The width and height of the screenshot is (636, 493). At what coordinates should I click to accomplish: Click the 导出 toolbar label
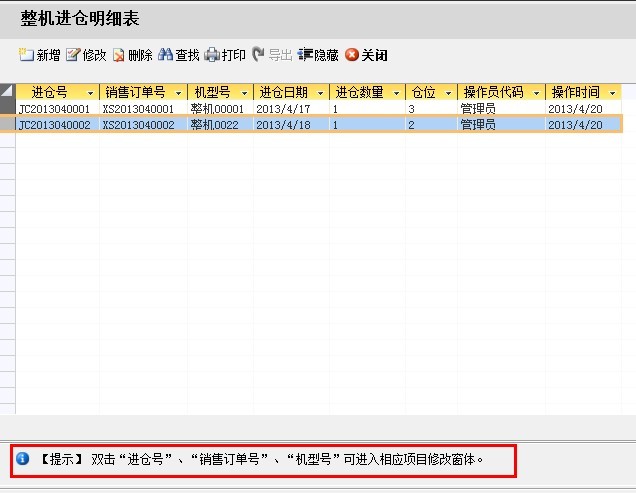click(x=280, y=55)
